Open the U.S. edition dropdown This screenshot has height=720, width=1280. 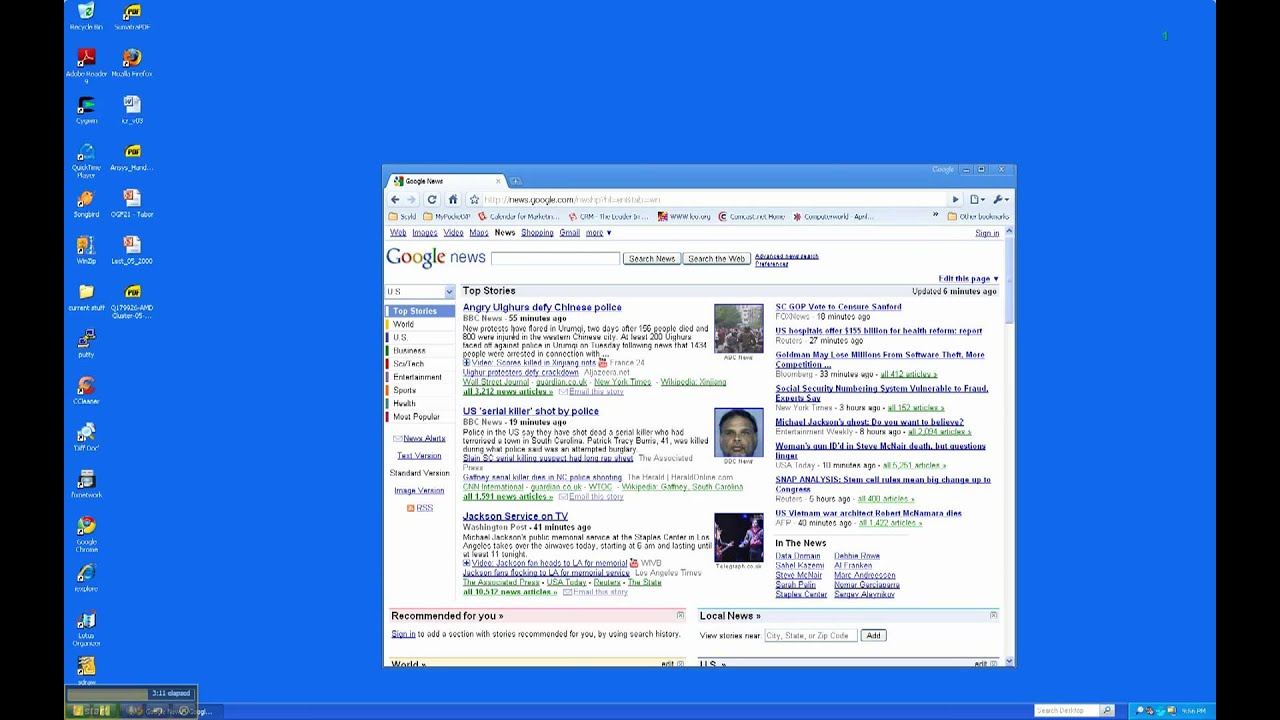click(420, 292)
